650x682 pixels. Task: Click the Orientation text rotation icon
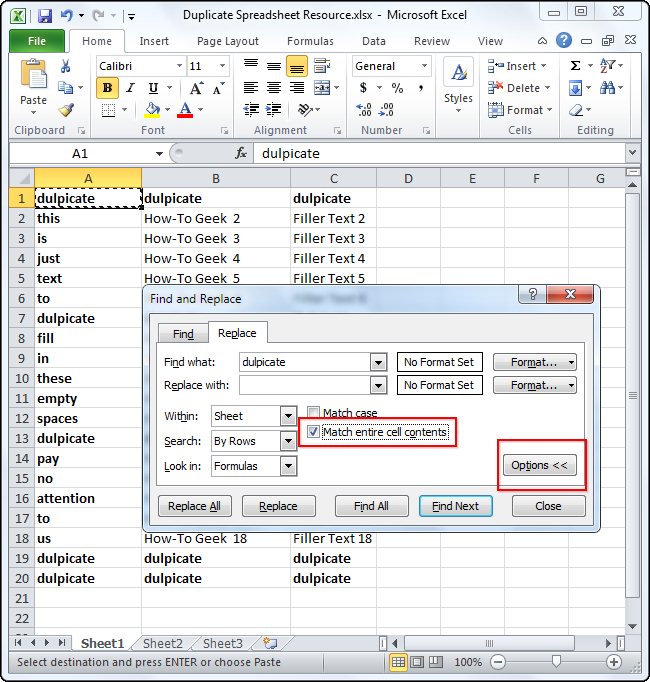(305, 109)
